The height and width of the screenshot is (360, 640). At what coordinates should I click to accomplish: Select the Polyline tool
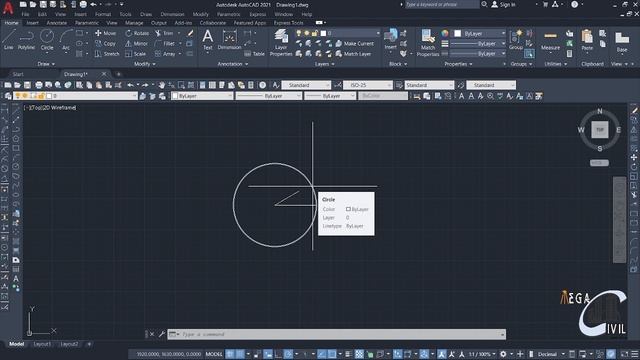(x=27, y=40)
